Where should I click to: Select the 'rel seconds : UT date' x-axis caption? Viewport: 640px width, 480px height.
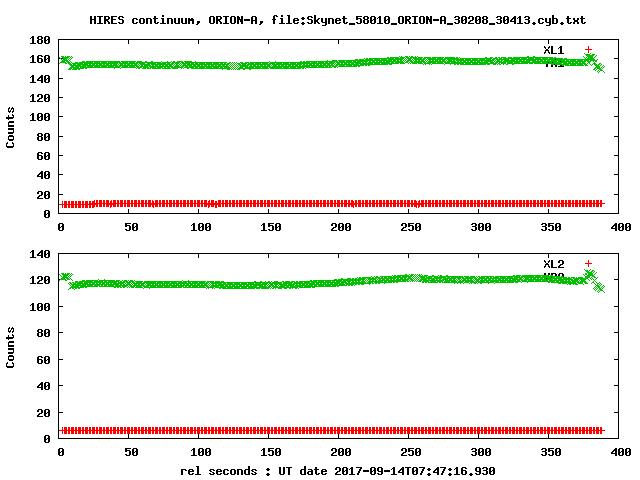click(253, 471)
